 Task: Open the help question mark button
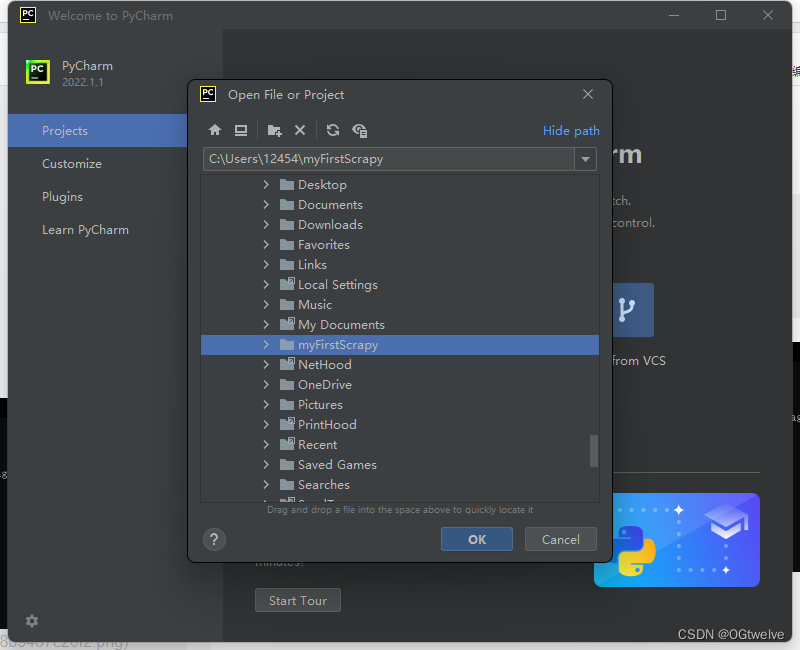[x=214, y=539]
